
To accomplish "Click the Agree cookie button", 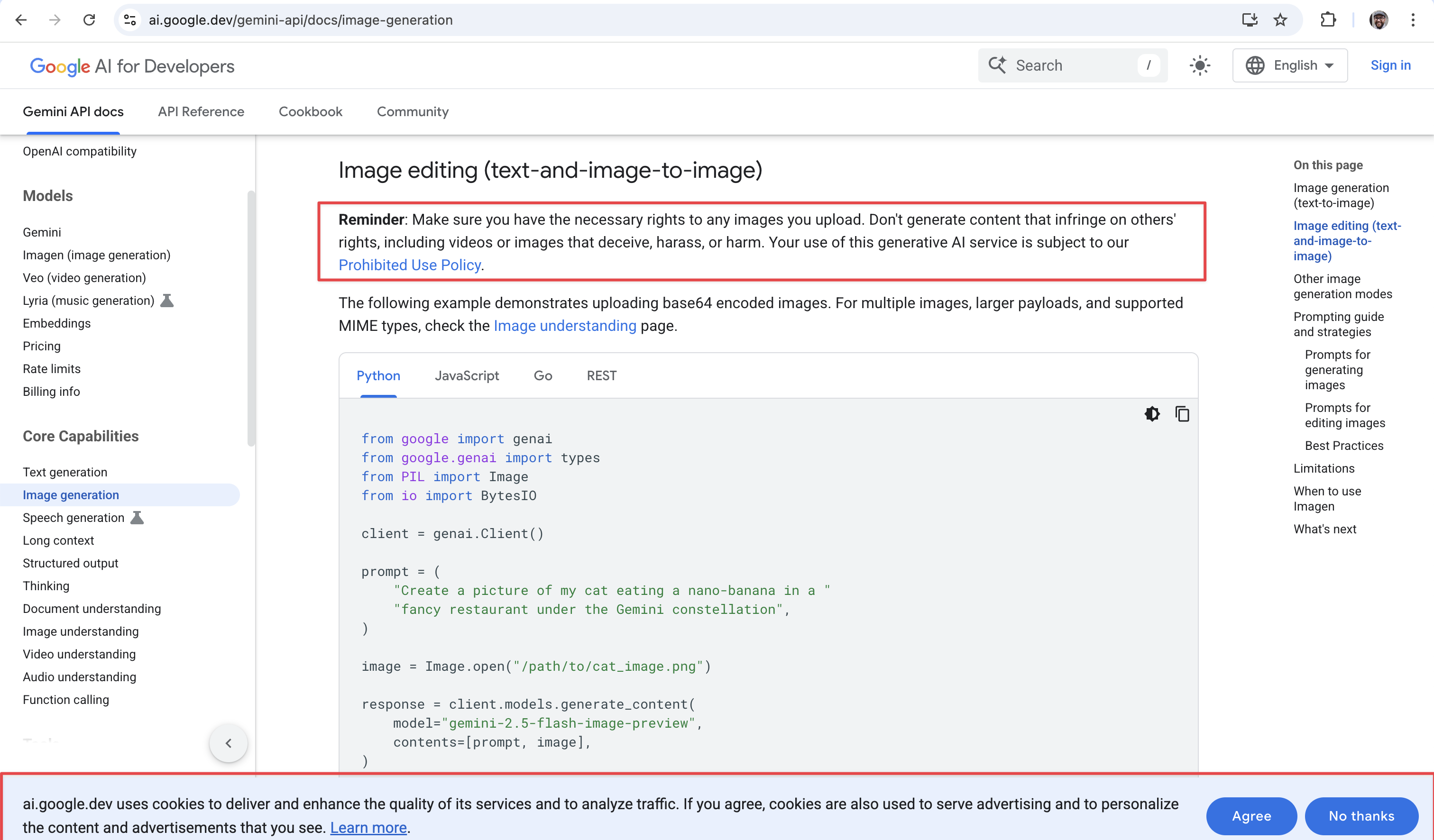I will click(x=1251, y=815).
